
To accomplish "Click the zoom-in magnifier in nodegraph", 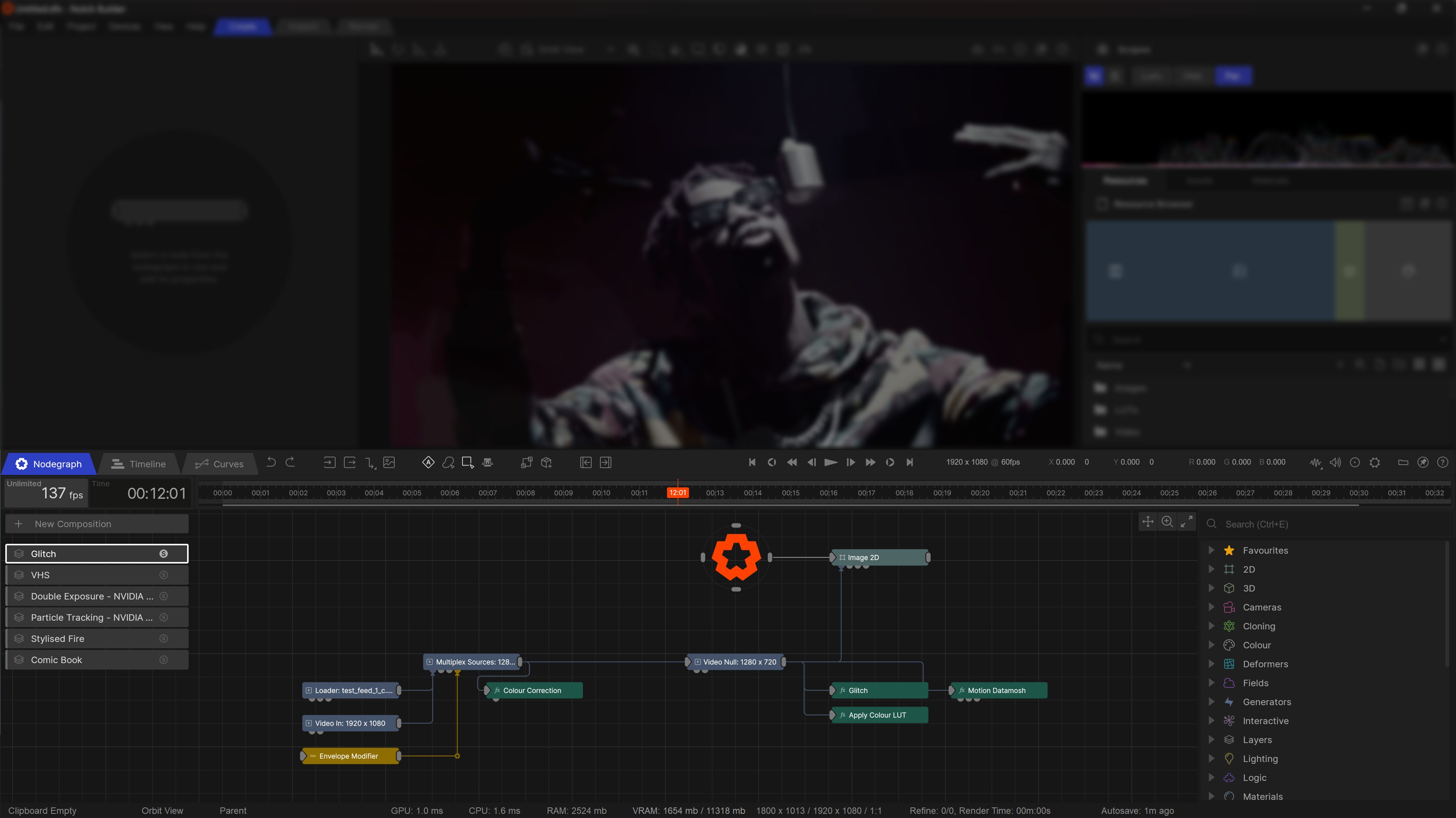I will pos(1167,522).
